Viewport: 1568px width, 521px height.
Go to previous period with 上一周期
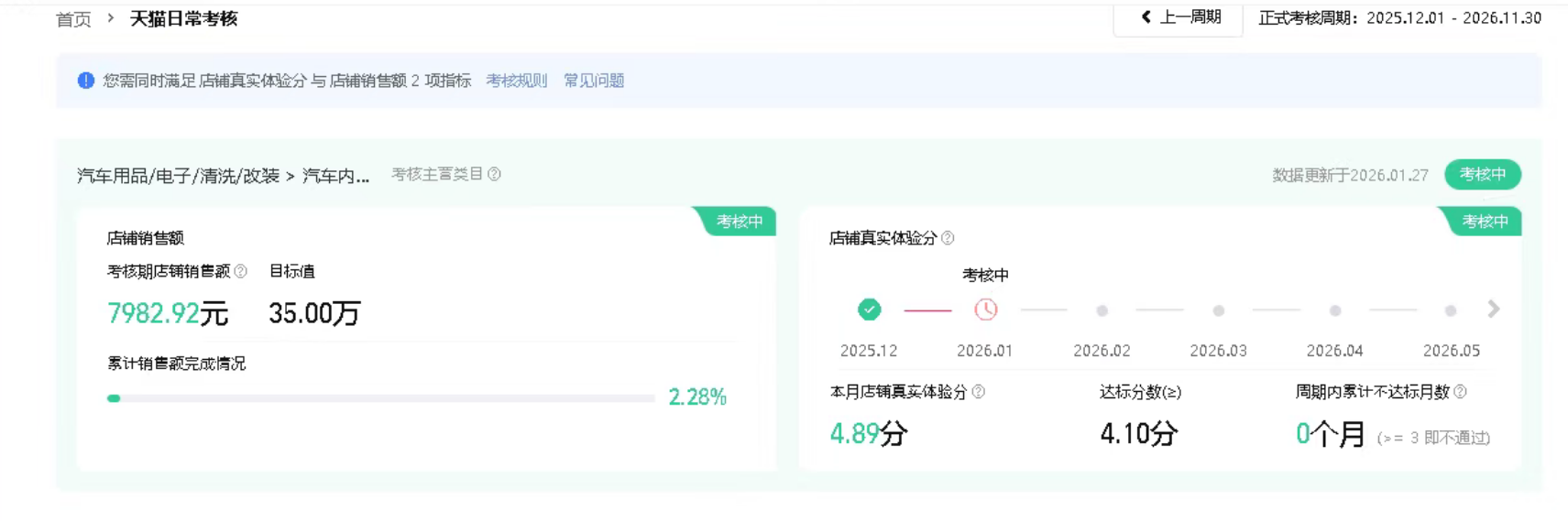point(1179,18)
